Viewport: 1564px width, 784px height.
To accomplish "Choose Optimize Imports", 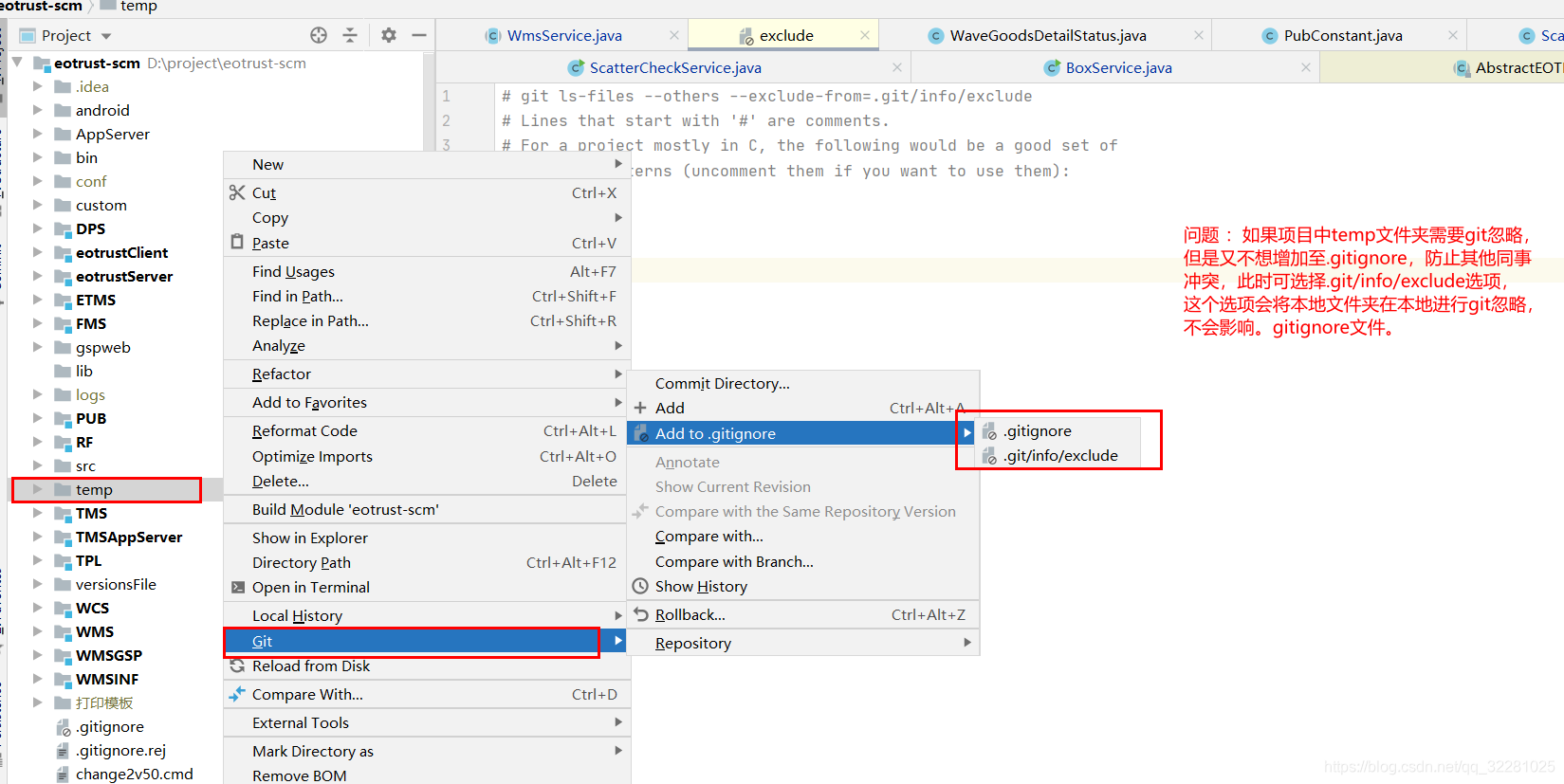I will tap(427, 456).
